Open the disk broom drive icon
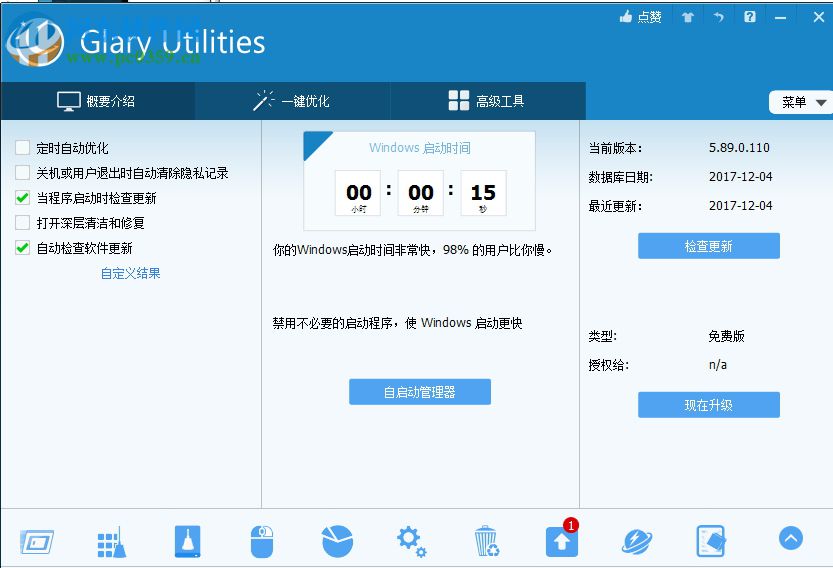The height and width of the screenshot is (568, 833). (x=188, y=541)
